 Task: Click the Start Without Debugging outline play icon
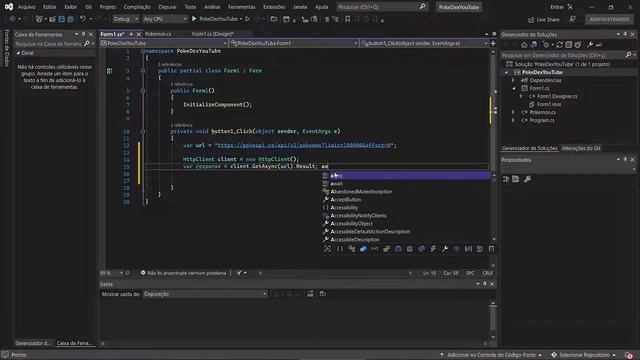[247, 19]
